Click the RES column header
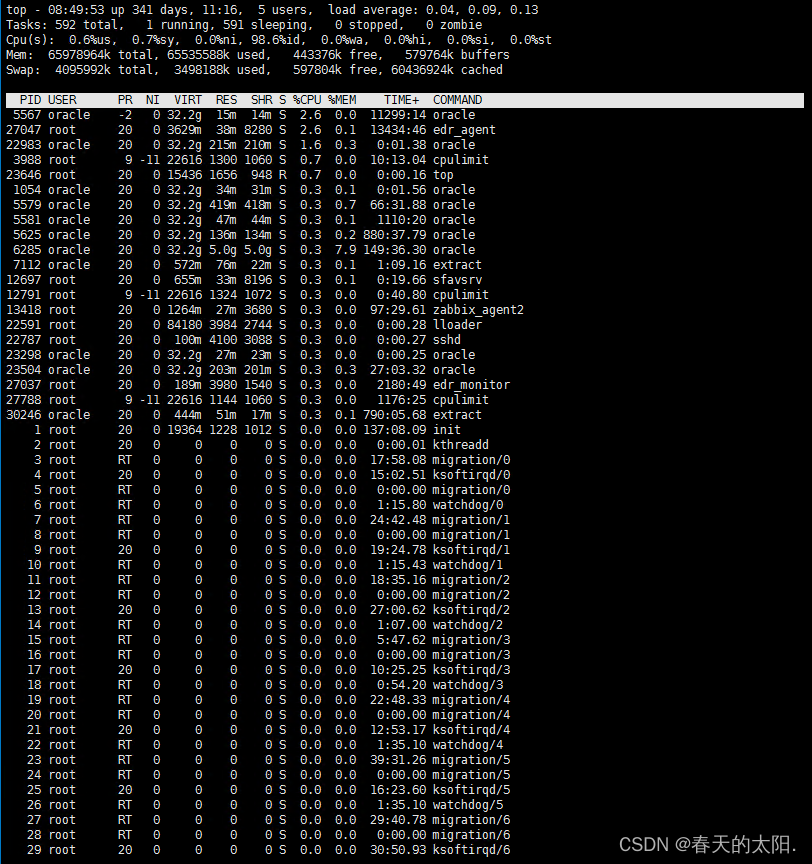The height and width of the screenshot is (864, 812). 226,99
